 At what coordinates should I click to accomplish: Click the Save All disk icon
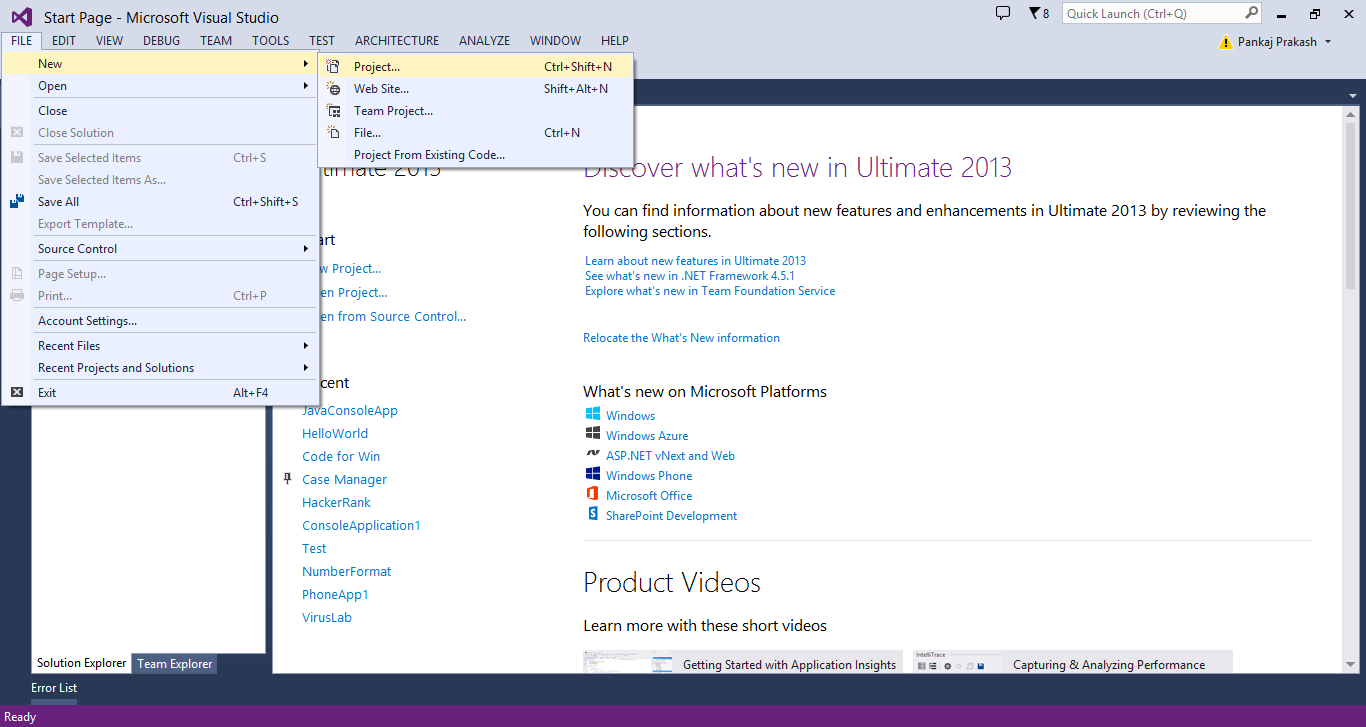[x=16, y=201]
